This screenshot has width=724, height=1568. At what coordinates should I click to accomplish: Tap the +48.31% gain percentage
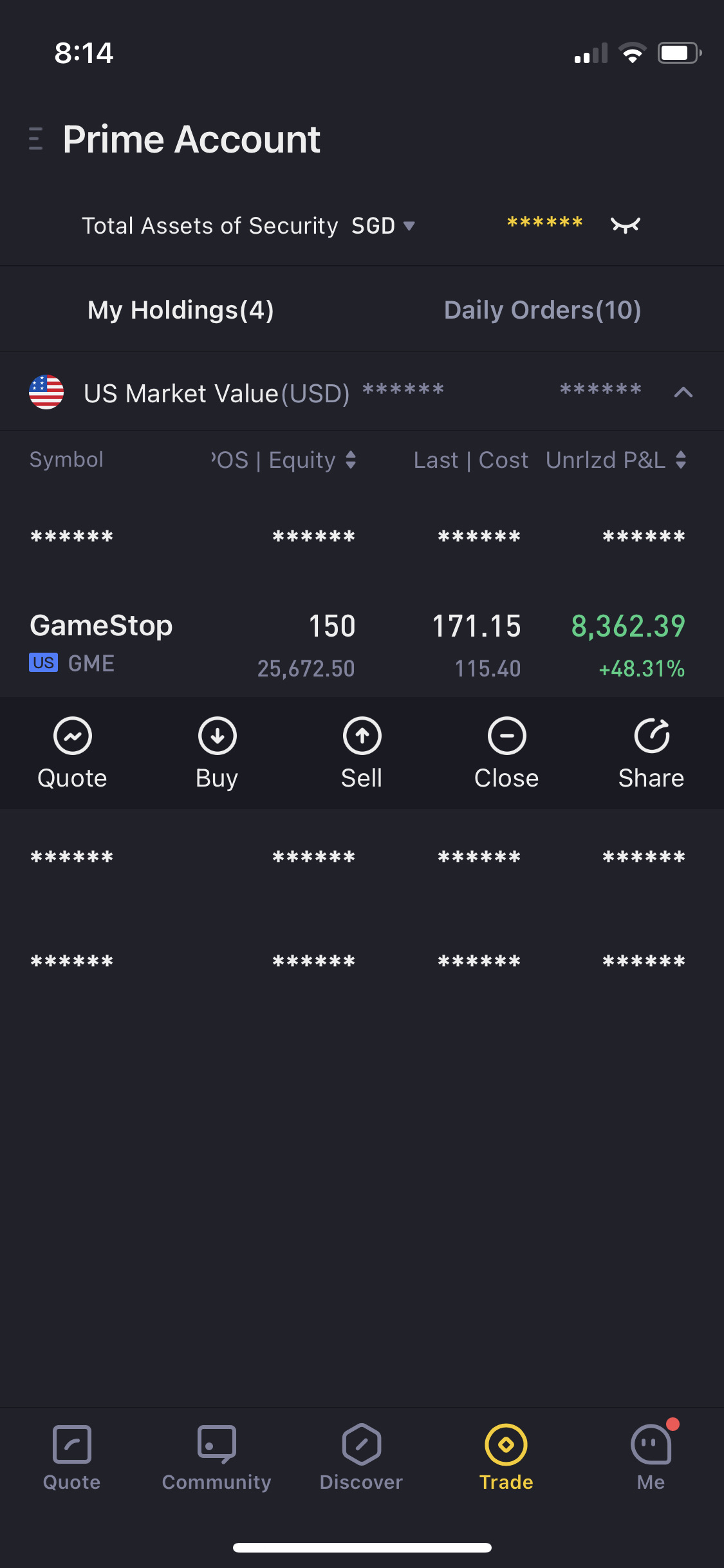coord(642,669)
